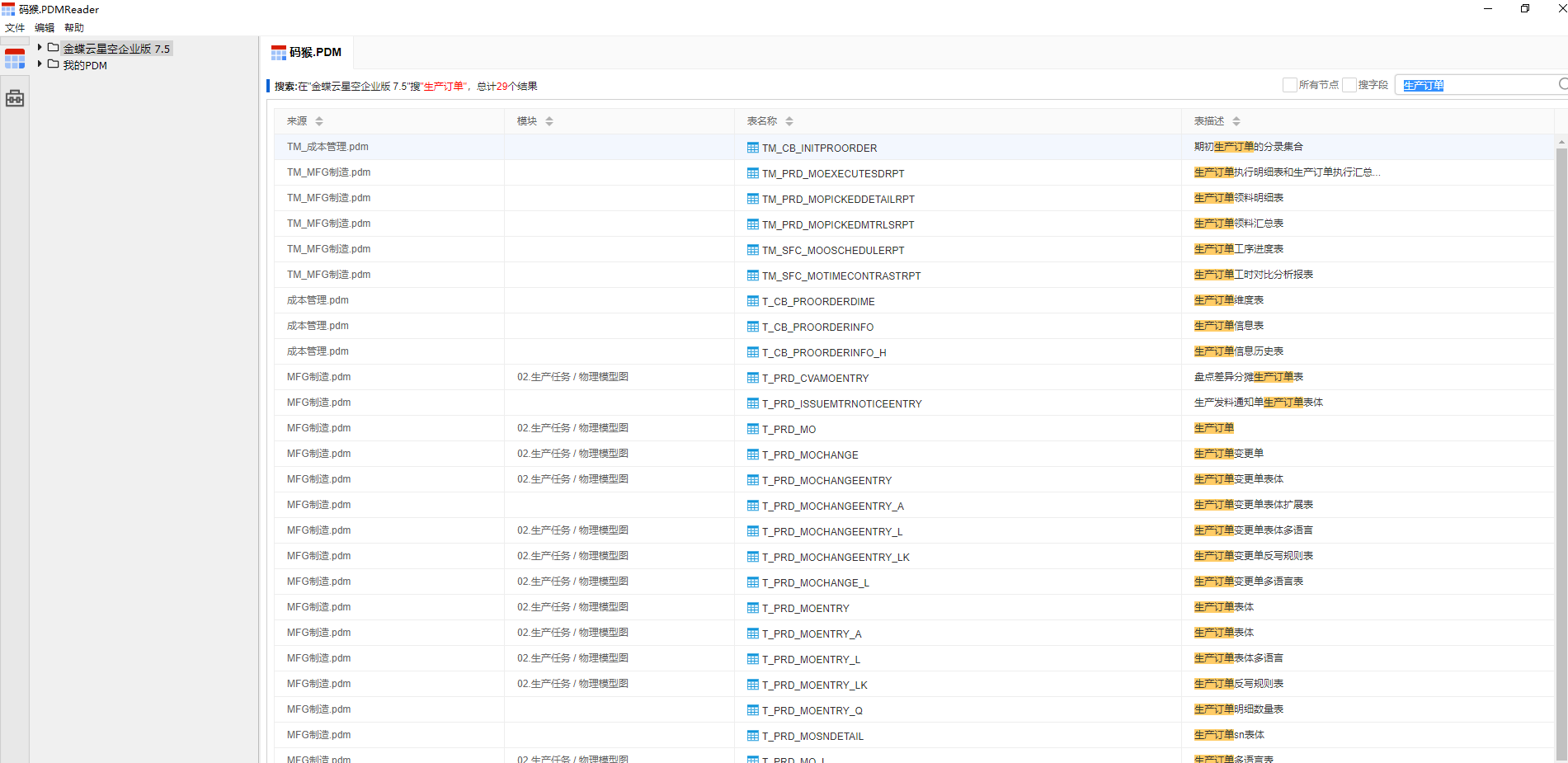Viewport: 1568px width, 763px height.
Task: Click table icon of T_PRD_MOCHANGEENTRY row
Action: (753, 480)
